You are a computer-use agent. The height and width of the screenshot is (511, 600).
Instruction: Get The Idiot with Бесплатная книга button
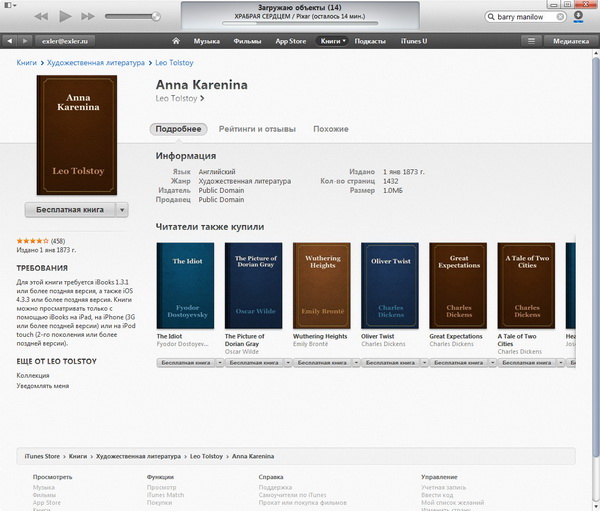click(x=182, y=364)
